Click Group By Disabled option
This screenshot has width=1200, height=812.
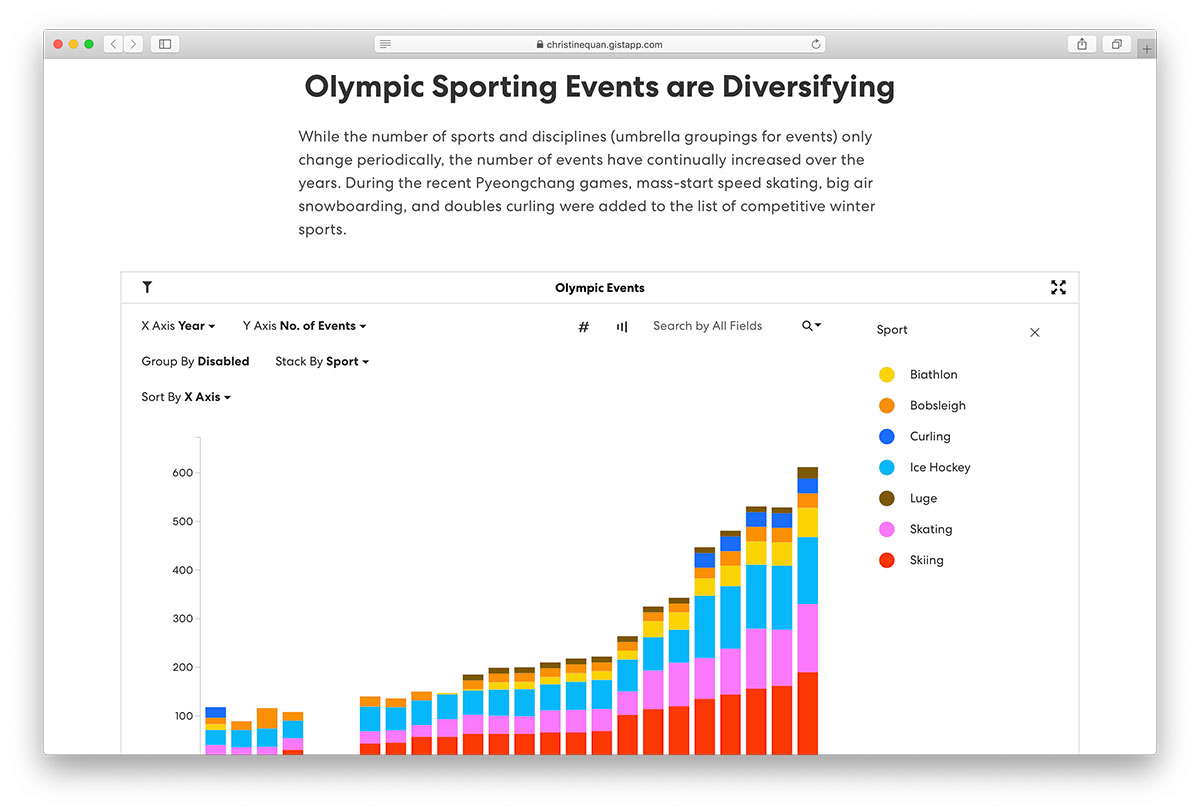[195, 362]
